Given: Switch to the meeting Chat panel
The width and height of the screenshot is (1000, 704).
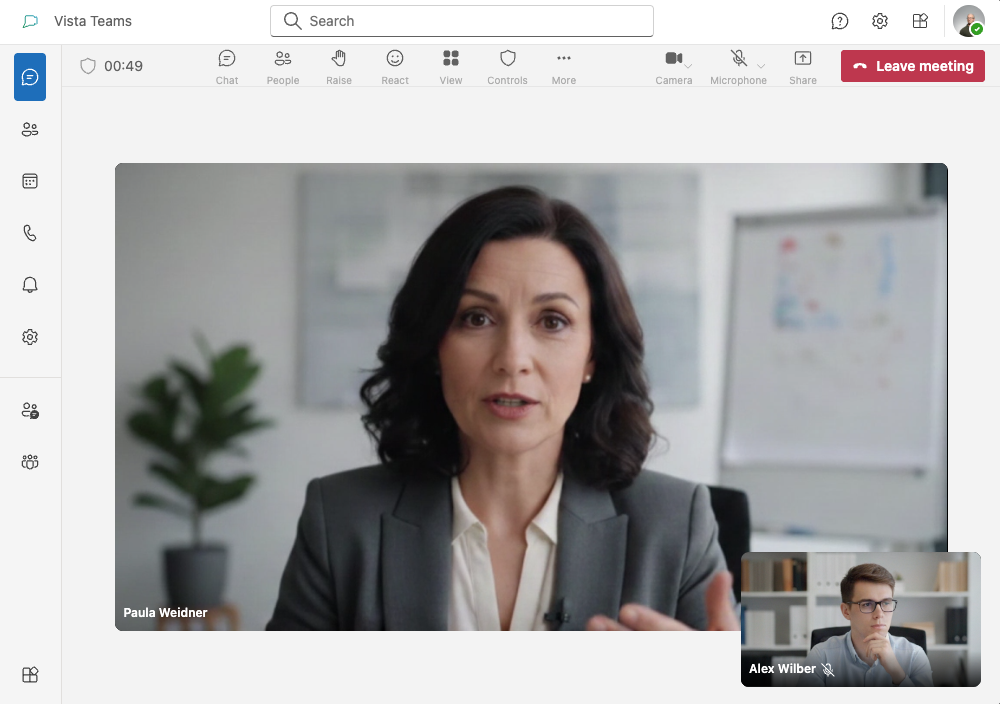Looking at the screenshot, I should (x=227, y=65).
